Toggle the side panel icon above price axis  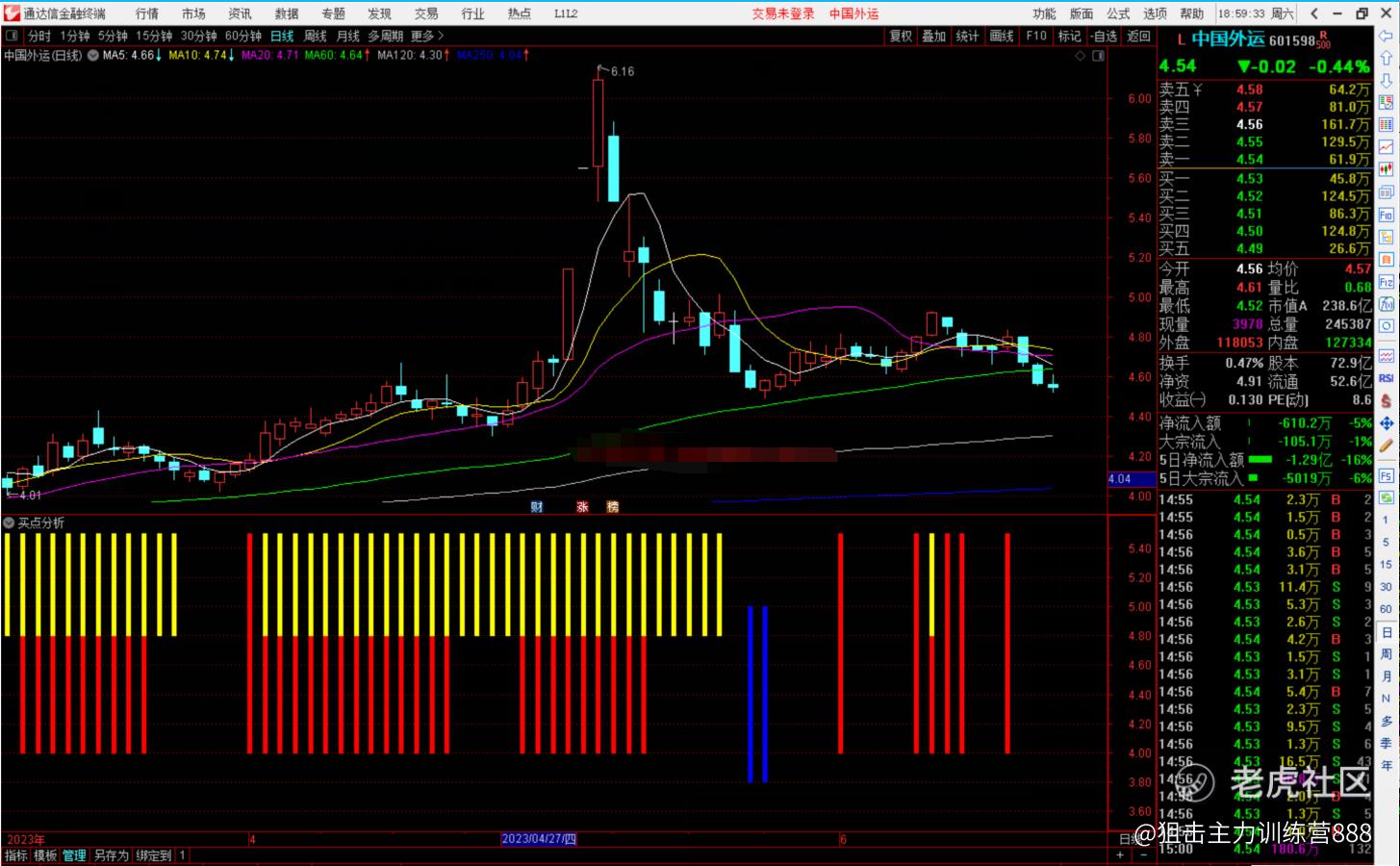1099,56
